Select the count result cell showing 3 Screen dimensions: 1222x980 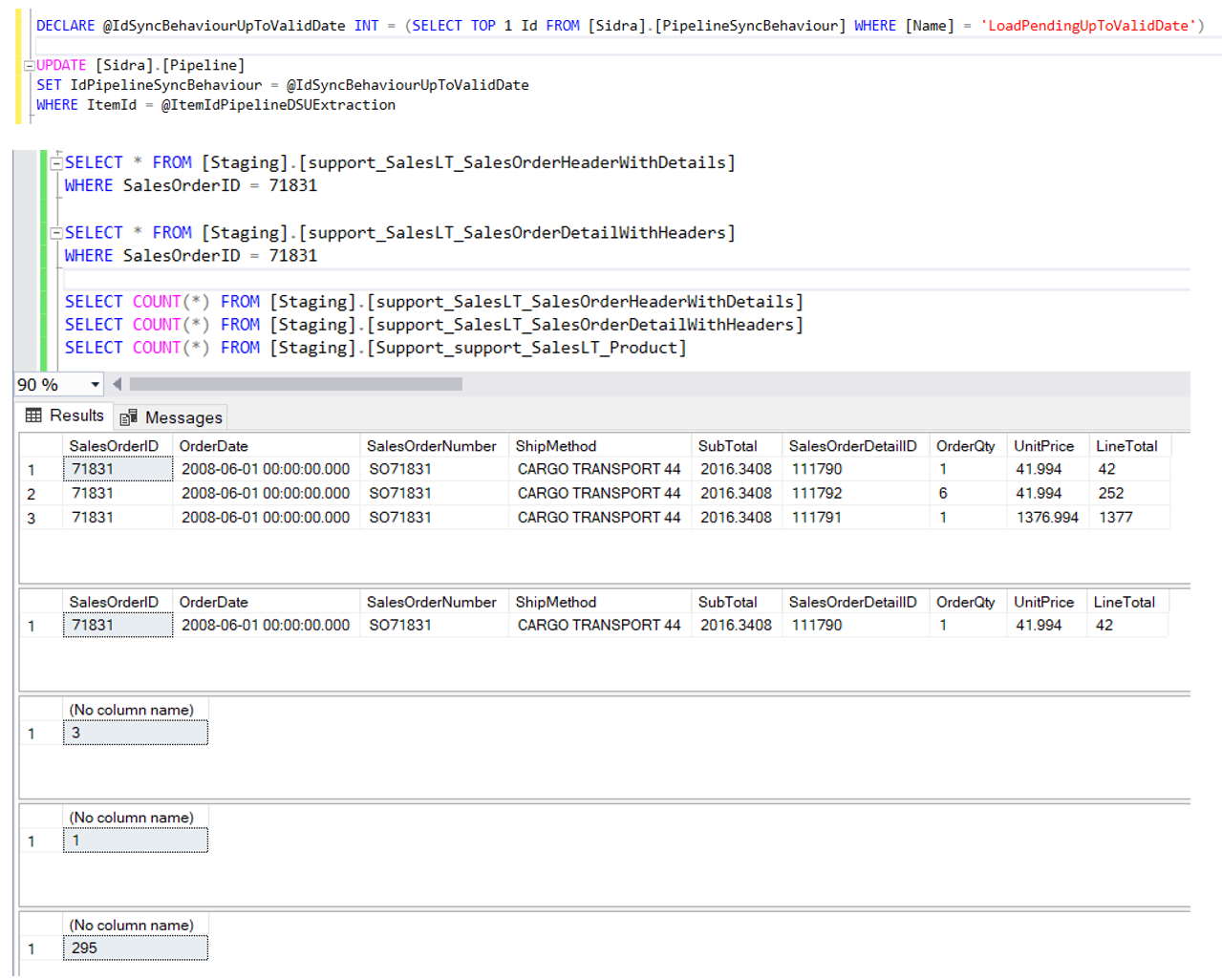pos(135,734)
